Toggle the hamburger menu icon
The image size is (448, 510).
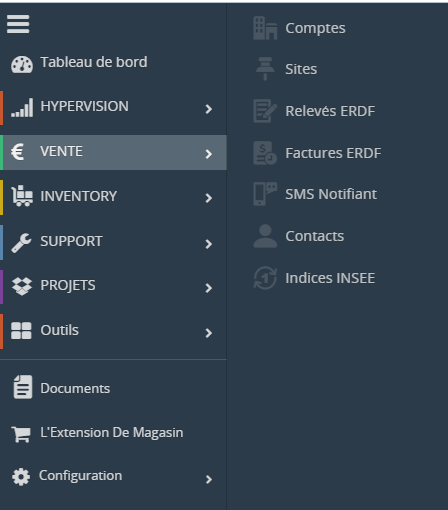pyautogui.click(x=18, y=24)
